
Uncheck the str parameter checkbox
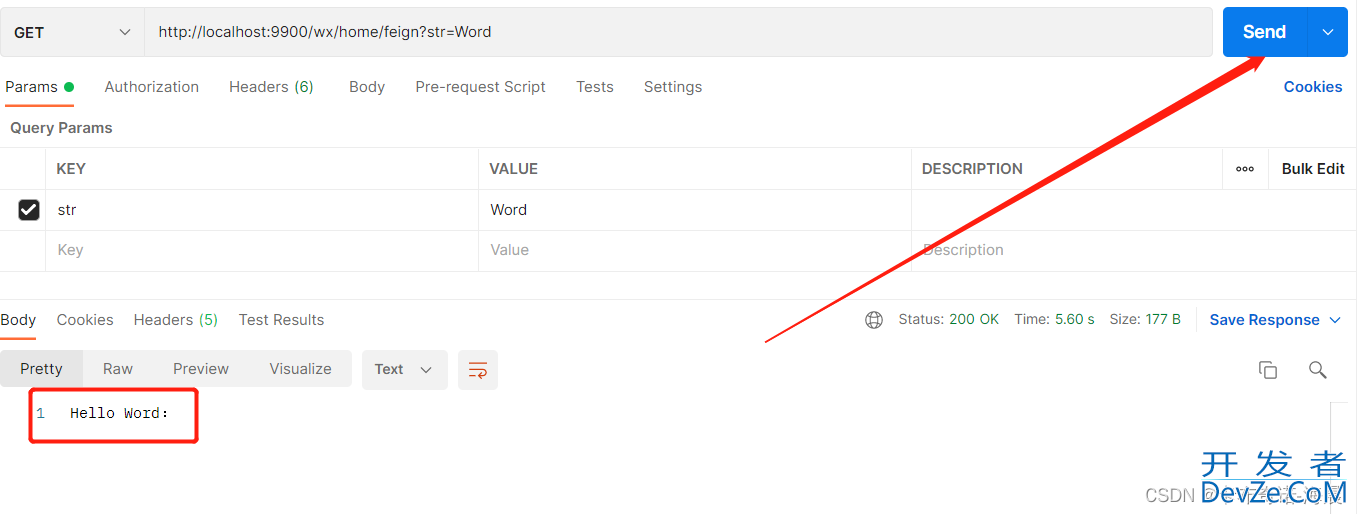pos(29,210)
